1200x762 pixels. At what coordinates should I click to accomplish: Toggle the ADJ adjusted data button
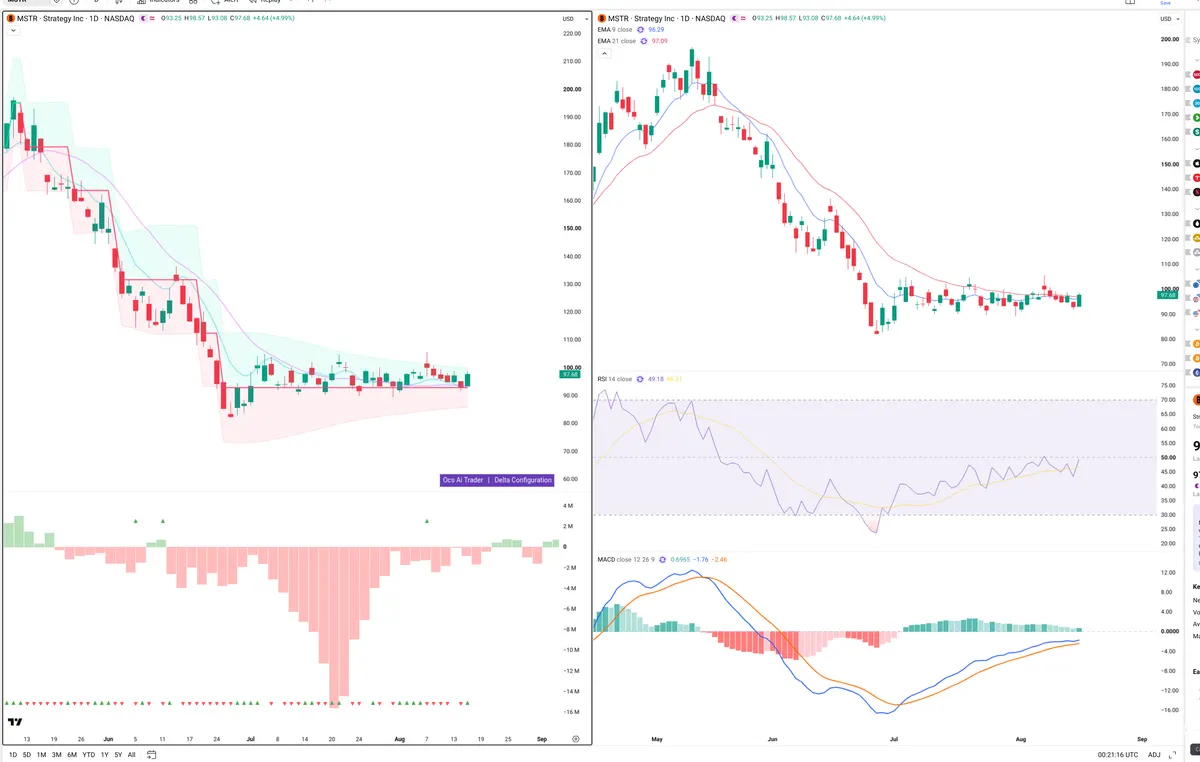point(1154,755)
